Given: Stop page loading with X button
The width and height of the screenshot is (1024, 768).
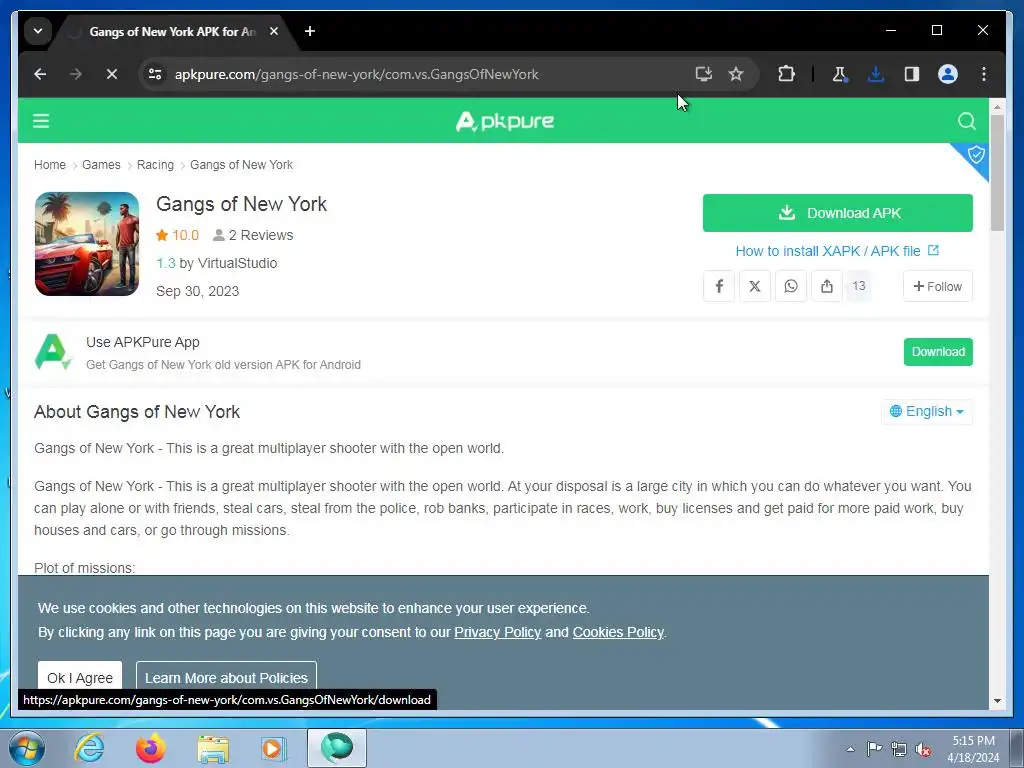Looking at the screenshot, I should (x=112, y=74).
